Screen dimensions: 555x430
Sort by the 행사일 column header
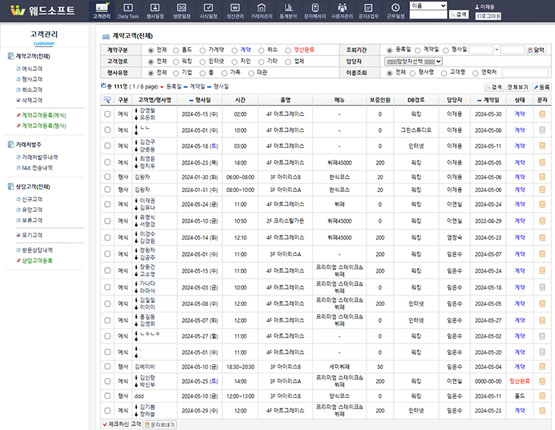[x=200, y=100]
